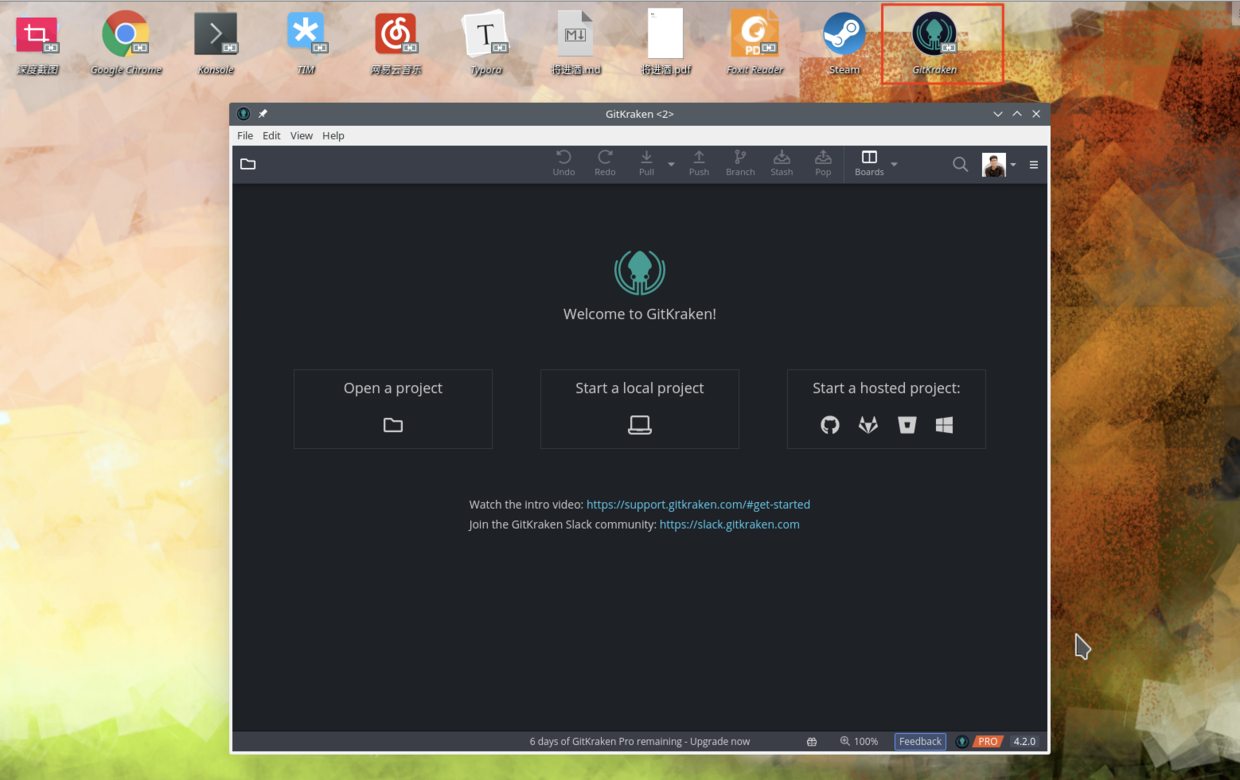Click the Pull toolbar button
The height and width of the screenshot is (780, 1240).
pyautogui.click(x=647, y=163)
